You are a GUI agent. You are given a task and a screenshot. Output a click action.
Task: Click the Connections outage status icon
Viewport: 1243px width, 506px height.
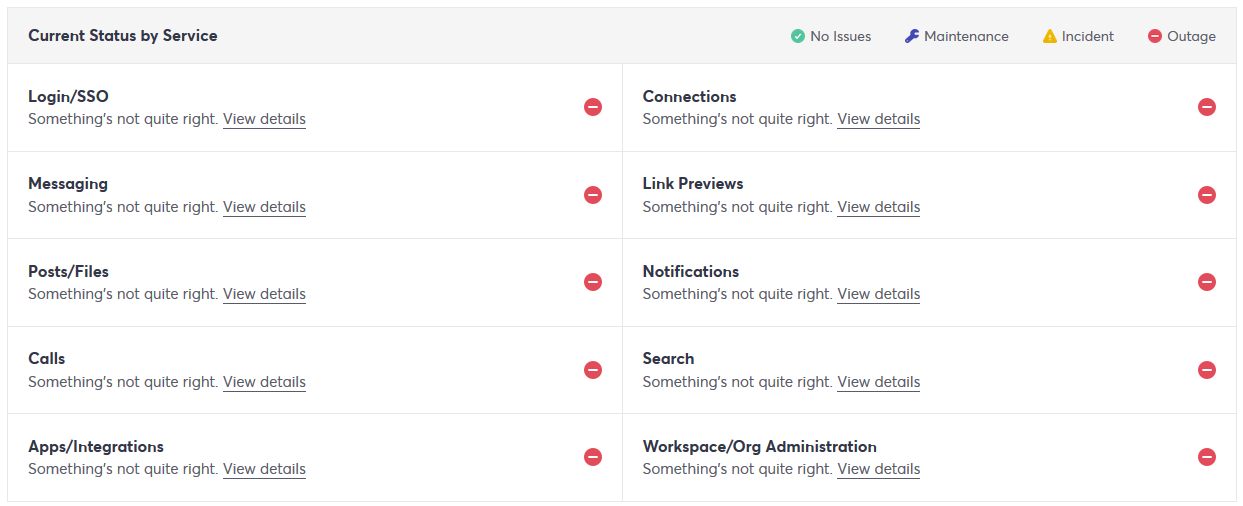click(x=1207, y=107)
